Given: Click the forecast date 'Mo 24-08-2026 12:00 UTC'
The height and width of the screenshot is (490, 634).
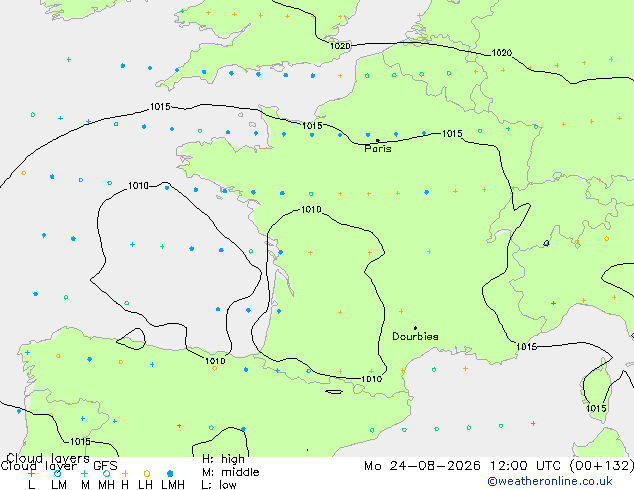Looking at the screenshot, I should 465,466.
